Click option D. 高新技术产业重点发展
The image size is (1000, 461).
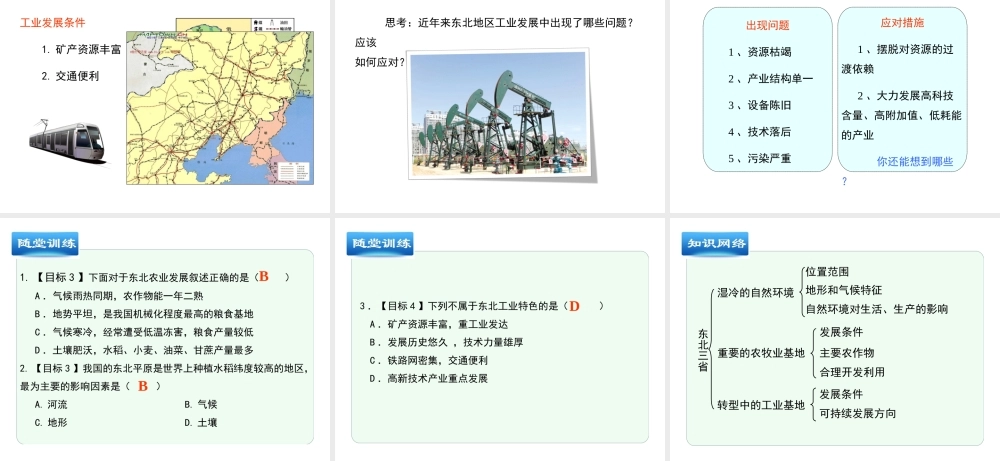pyautogui.click(x=429, y=378)
